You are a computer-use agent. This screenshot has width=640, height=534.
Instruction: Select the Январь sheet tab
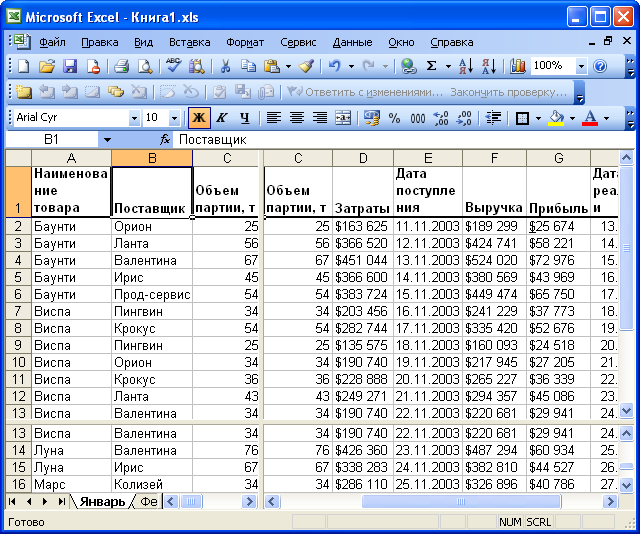tap(102, 501)
